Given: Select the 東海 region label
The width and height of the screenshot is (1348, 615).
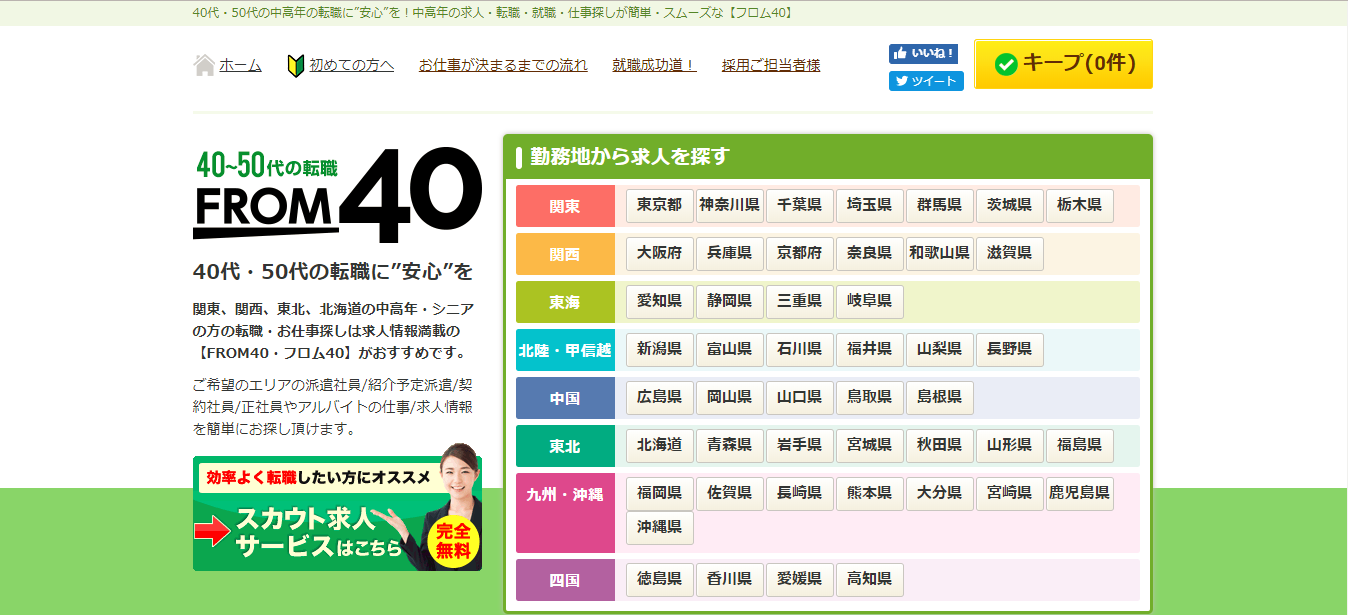Looking at the screenshot, I should [565, 302].
